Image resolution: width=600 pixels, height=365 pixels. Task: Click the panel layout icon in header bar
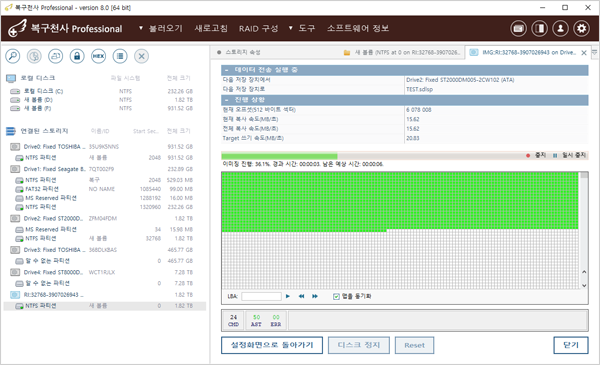(x=540, y=28)
